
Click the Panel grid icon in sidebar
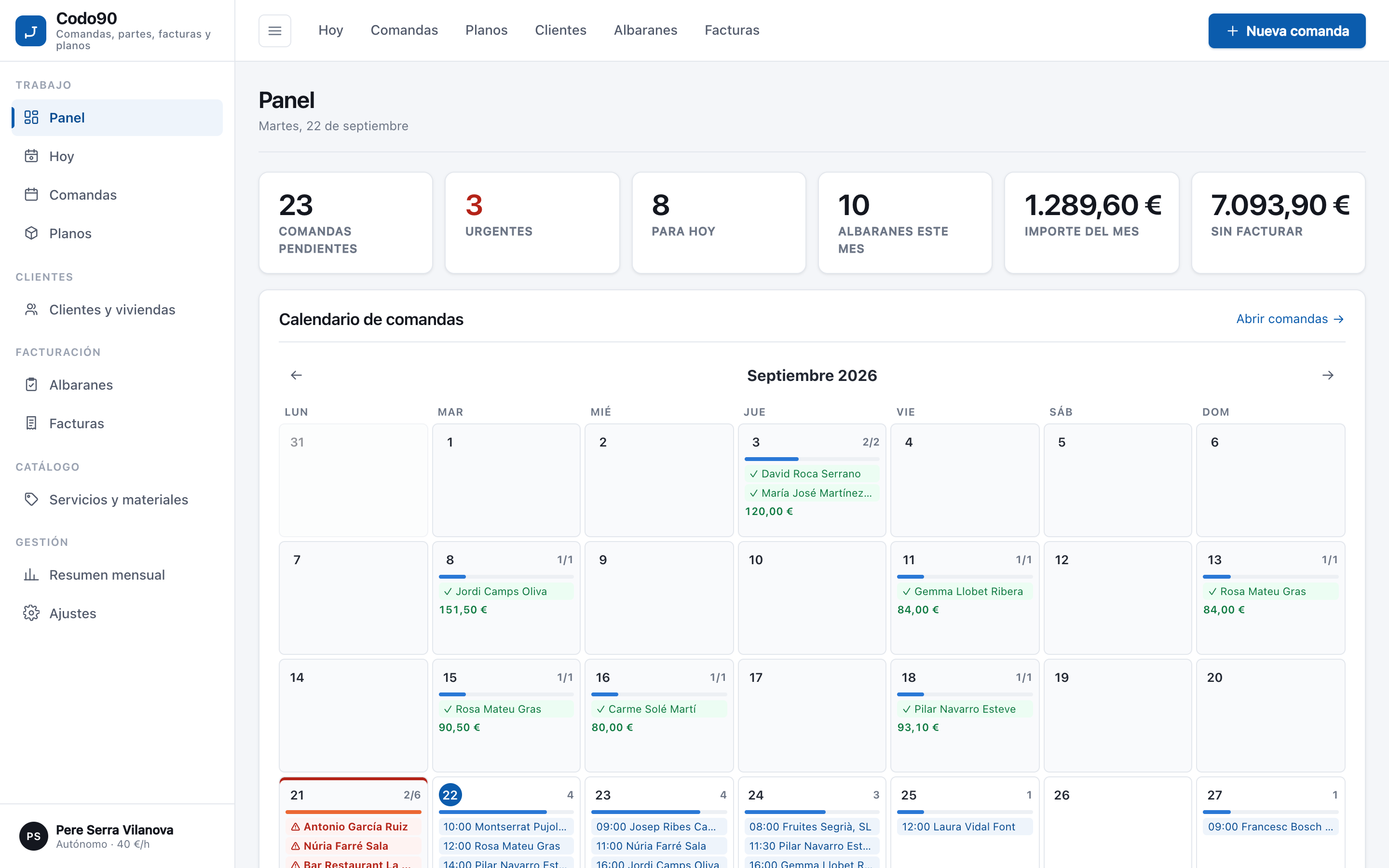point(31,118)
